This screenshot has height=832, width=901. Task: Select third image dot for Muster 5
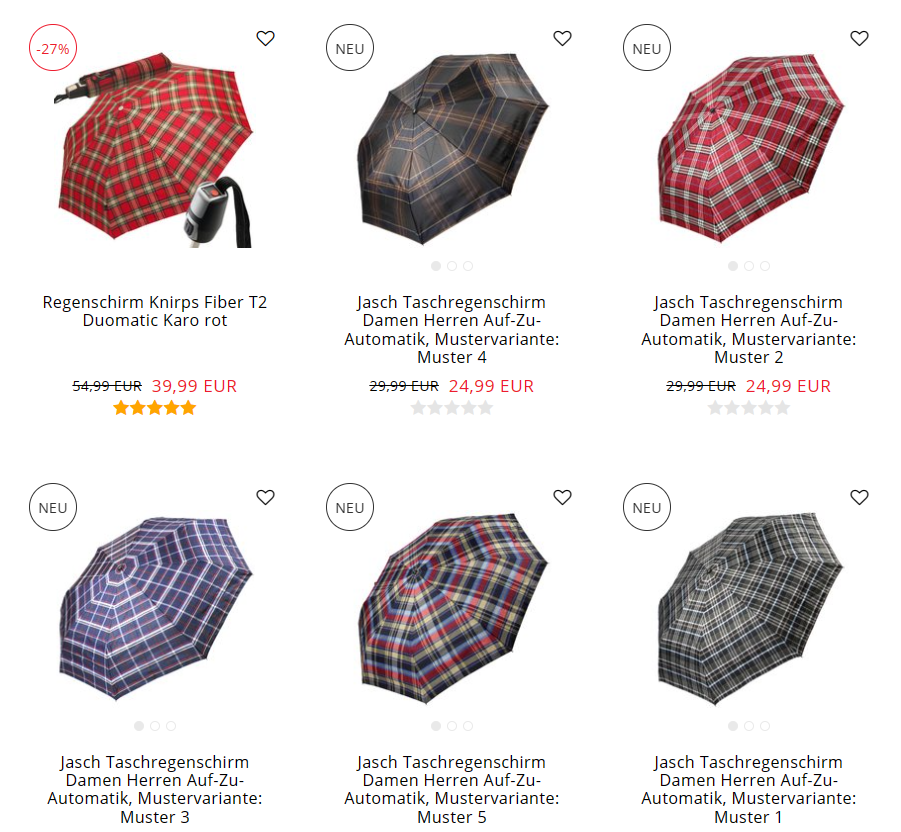pyautogui.click(x=468, y=726)
